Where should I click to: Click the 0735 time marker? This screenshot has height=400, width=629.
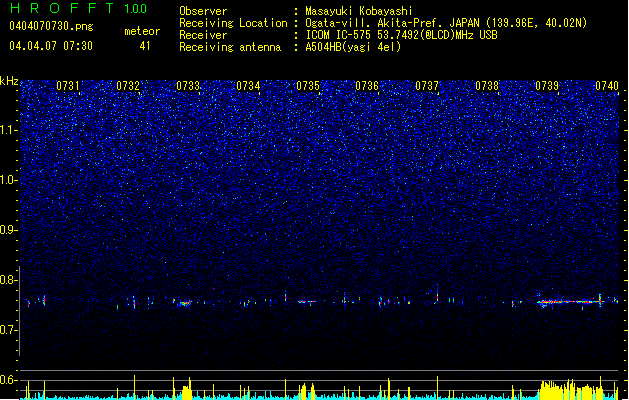click(308, 86)
